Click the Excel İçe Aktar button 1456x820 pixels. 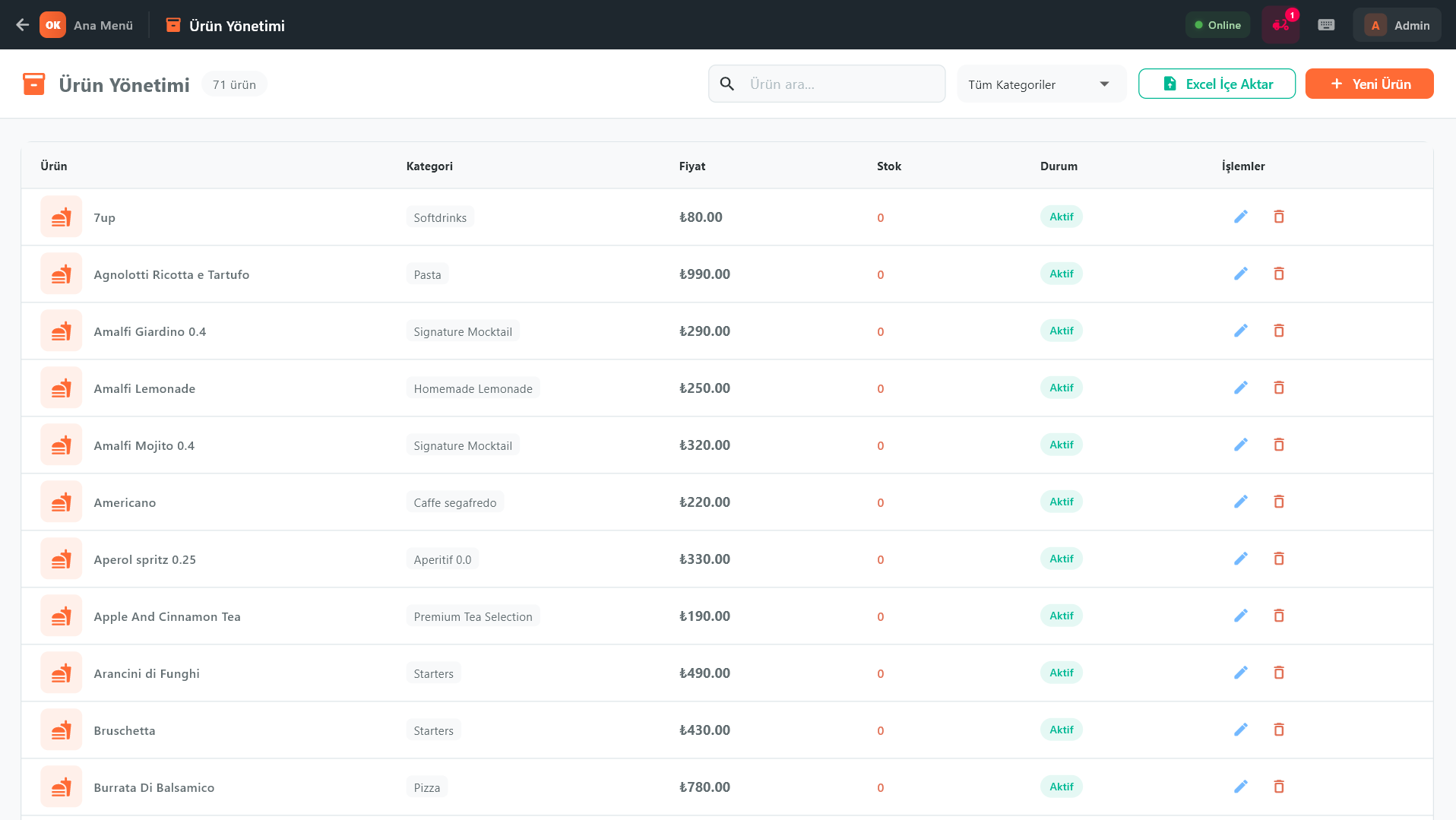(x=1217, y=84)
